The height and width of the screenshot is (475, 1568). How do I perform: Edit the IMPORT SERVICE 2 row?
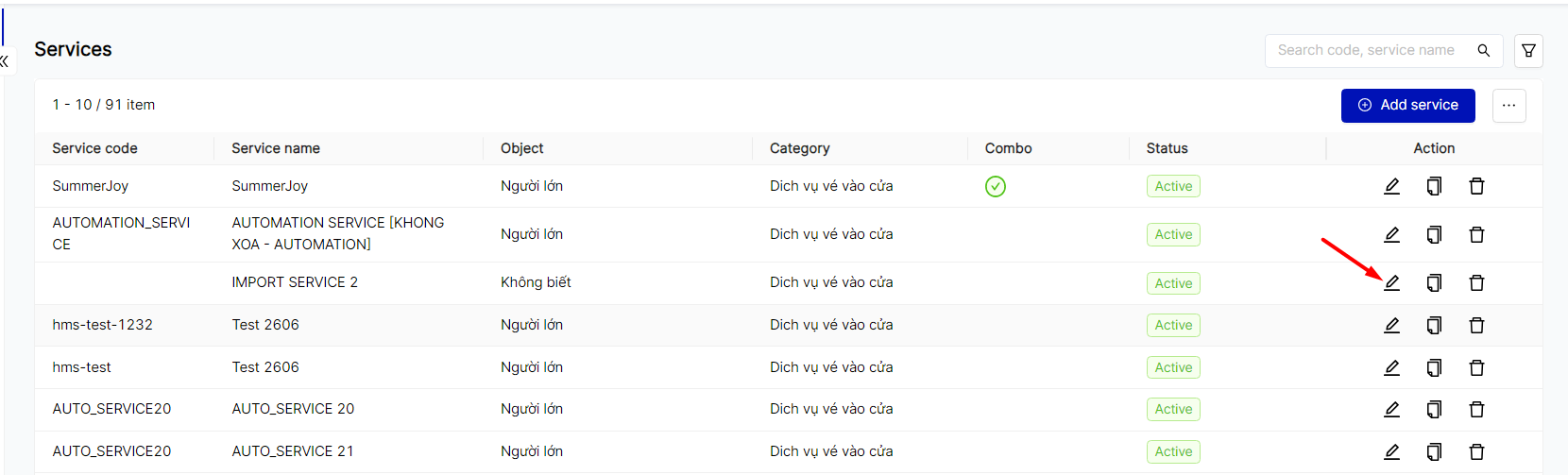(1391, 282)
